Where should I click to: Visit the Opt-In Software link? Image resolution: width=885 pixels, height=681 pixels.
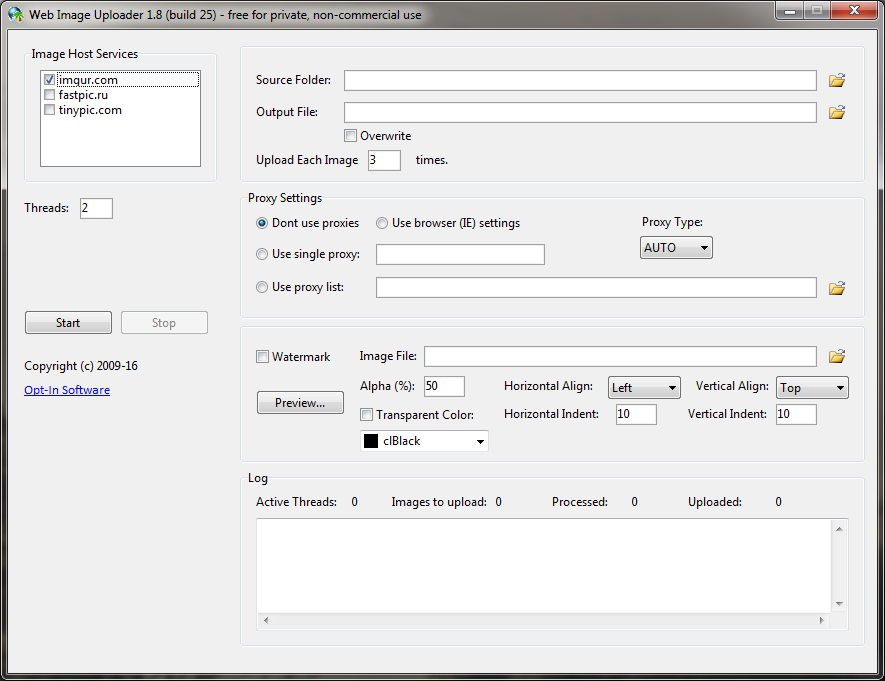click(x=67, y=390)
